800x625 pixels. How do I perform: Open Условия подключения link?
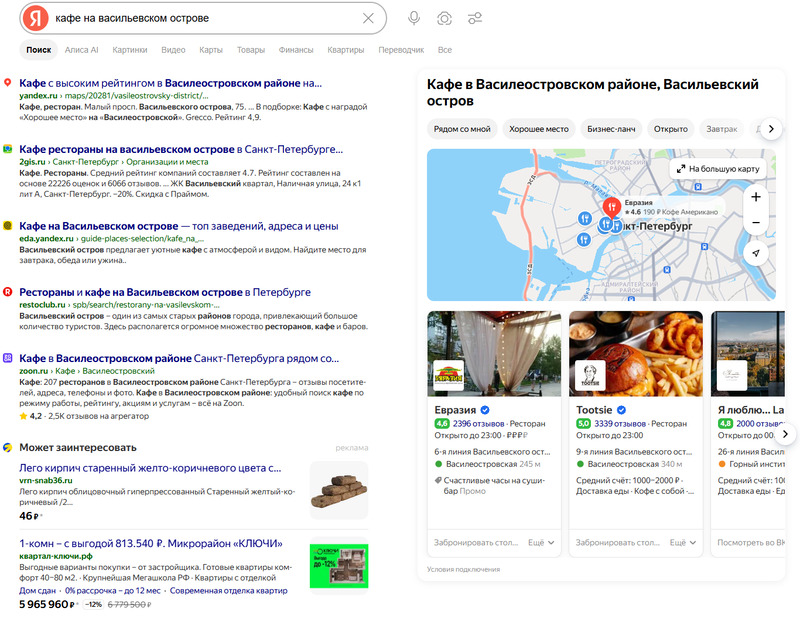pos(463,569)
